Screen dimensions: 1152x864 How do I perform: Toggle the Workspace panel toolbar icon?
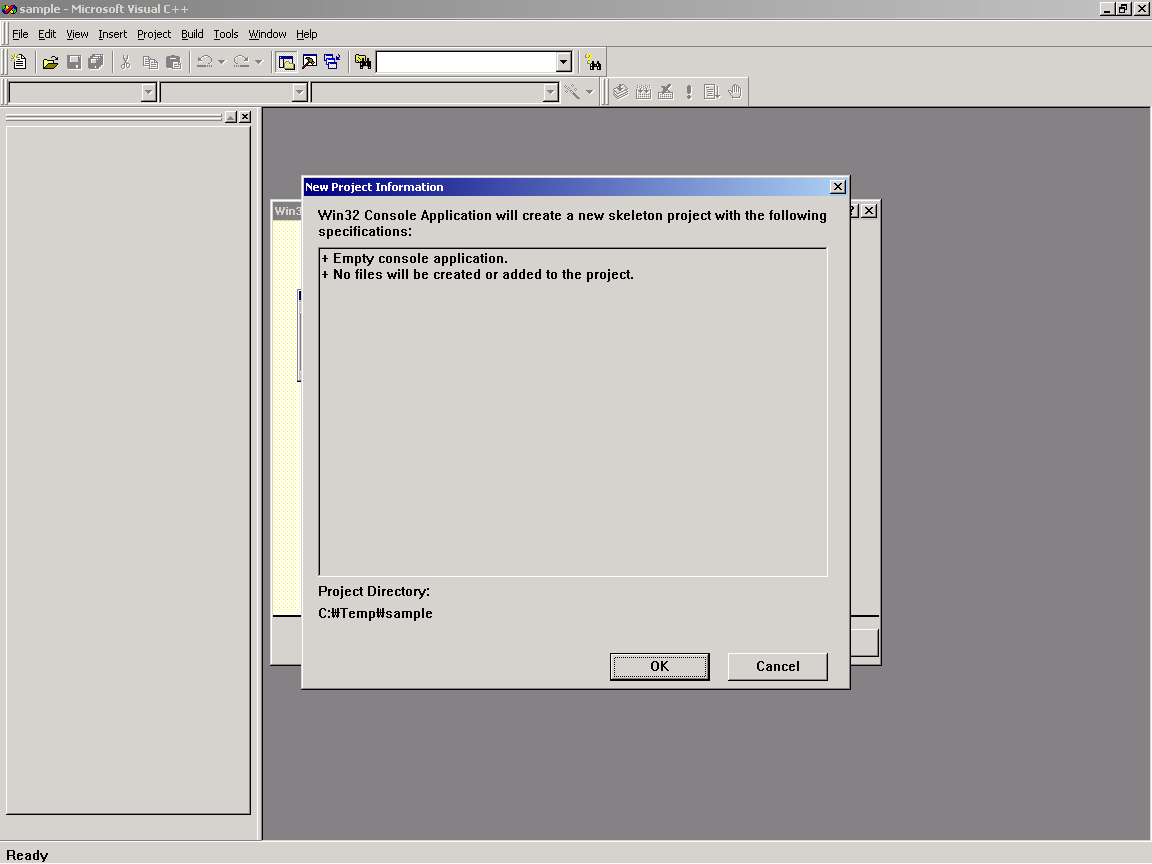286,62
